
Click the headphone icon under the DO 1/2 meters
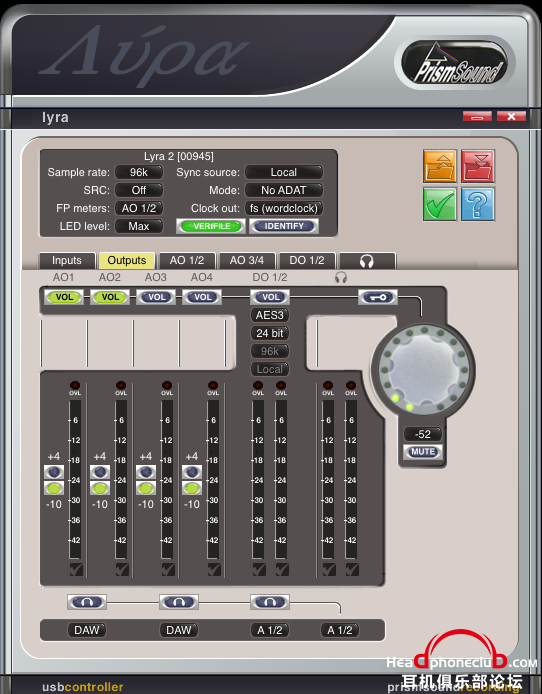270,602
